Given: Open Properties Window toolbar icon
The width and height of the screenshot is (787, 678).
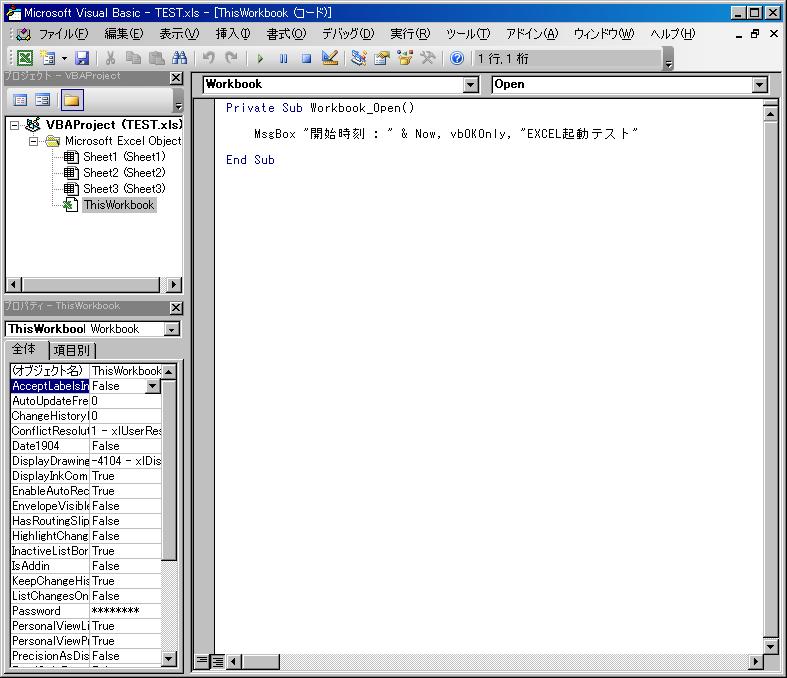Looking at the screenshot, I should click(x=381, y=58).
